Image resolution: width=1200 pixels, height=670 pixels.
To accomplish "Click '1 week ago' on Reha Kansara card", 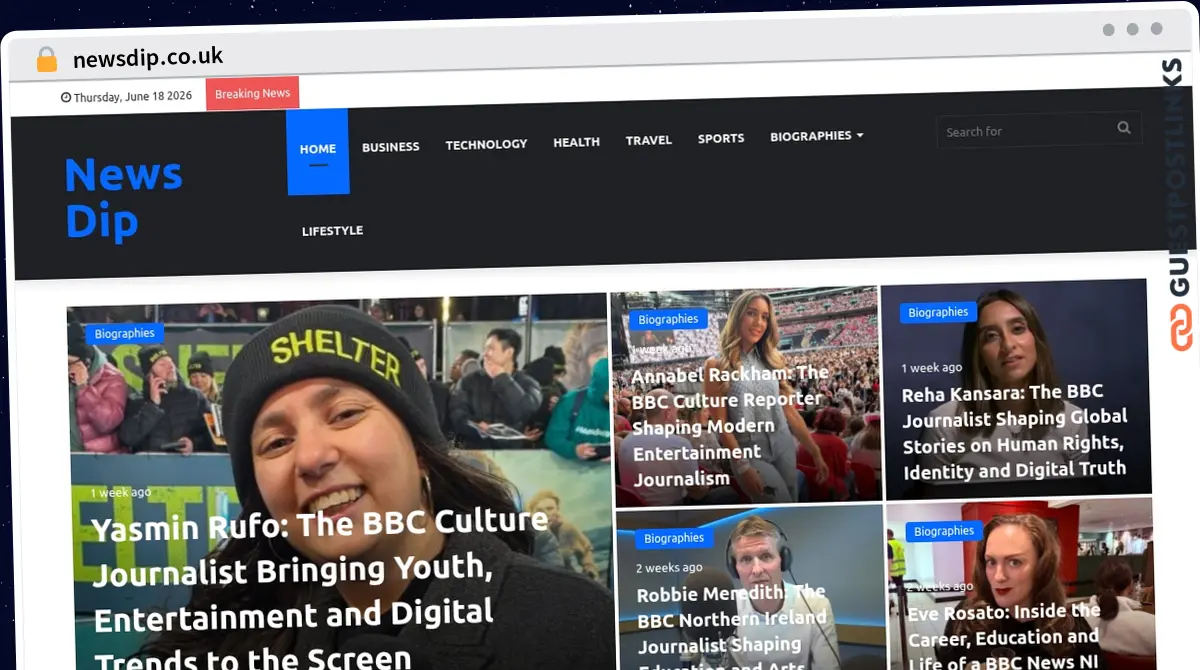I will point(931,368).
